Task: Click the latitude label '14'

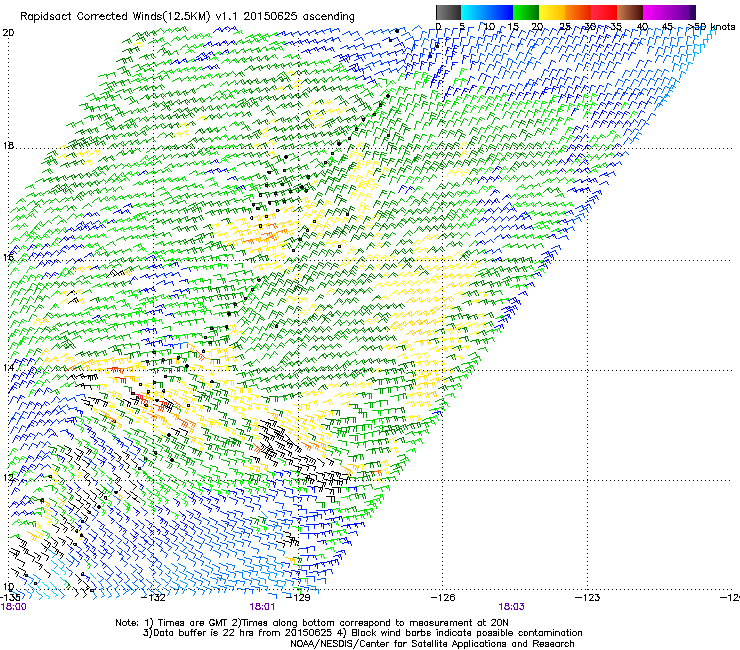Action: click(x=8, y=367)
